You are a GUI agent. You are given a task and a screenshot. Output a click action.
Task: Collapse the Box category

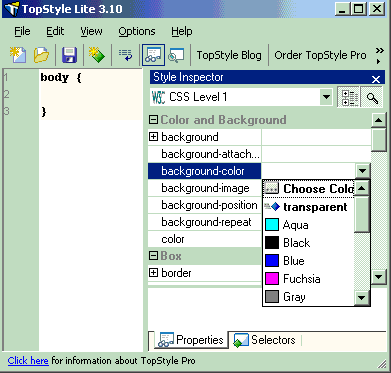[x=153, y=256]
